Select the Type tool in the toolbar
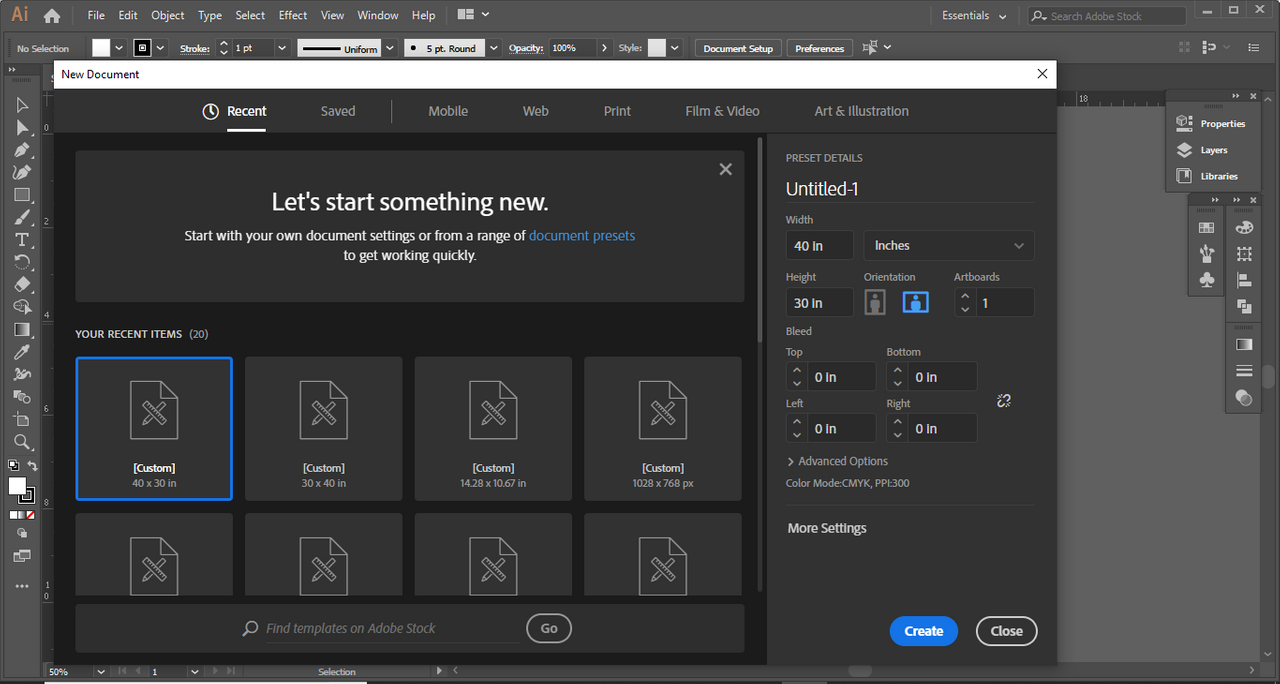 pyautogui.click(x=22, y=240)
